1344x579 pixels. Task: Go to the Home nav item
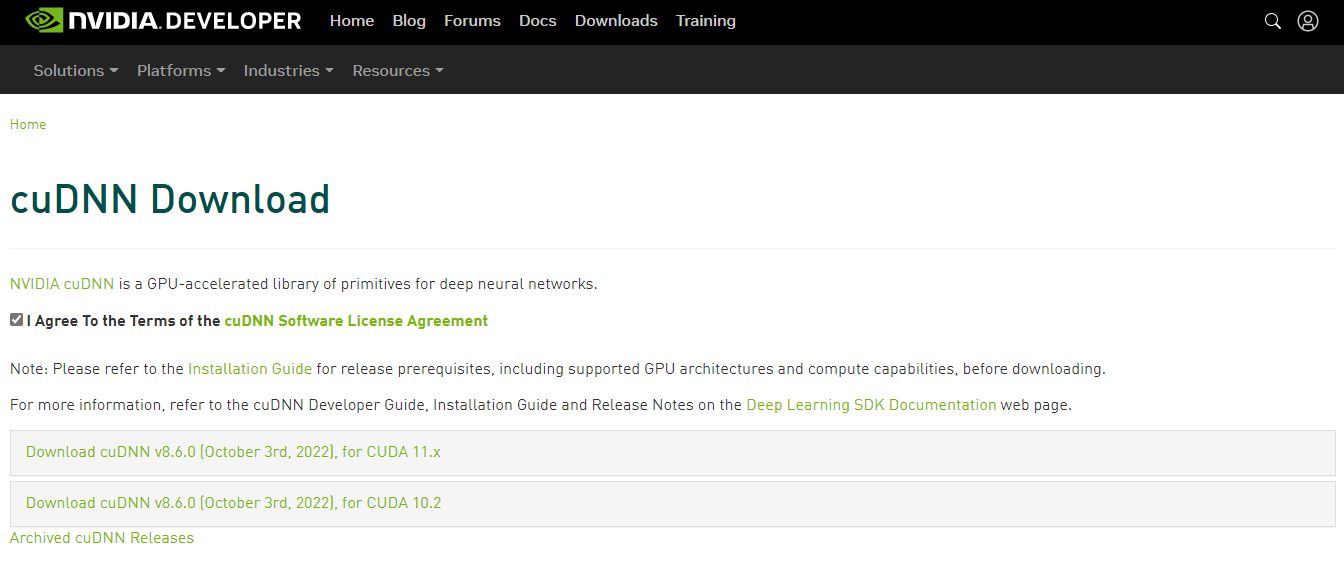click(x=352, y=21)
